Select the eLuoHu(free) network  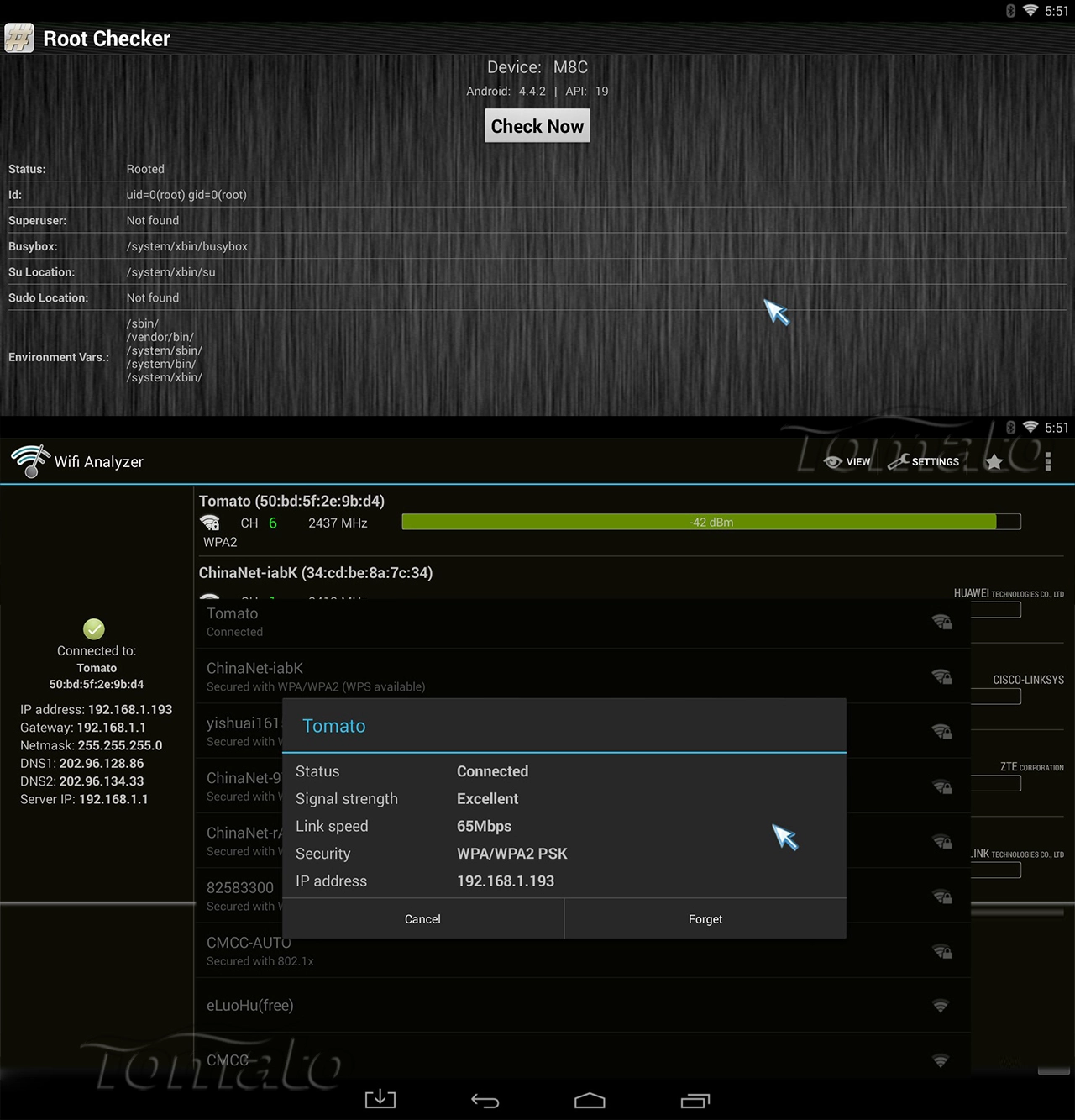(582, 1006)
